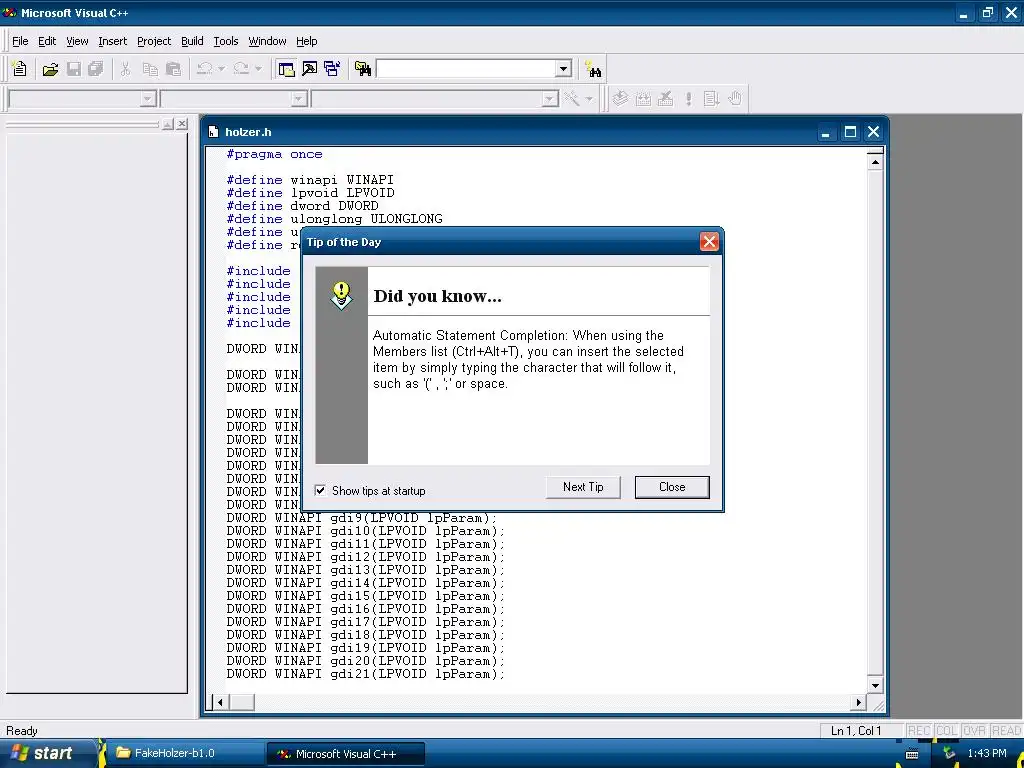Click Microsoft Visual C++ taskbar button
The image size is (1024, 768).
[x=346, y=754]
